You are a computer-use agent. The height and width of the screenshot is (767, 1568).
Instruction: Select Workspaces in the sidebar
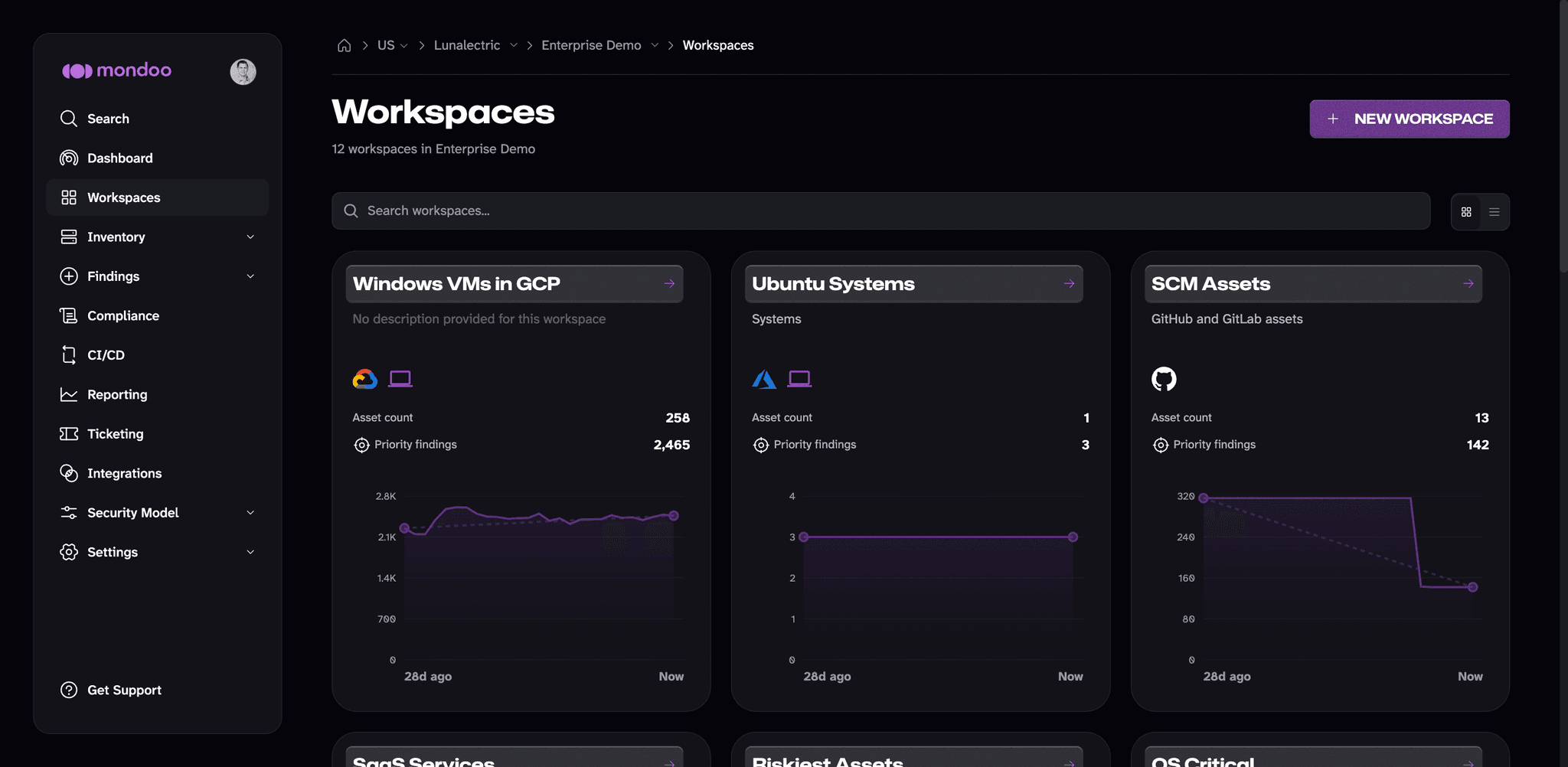coord(157,197)
